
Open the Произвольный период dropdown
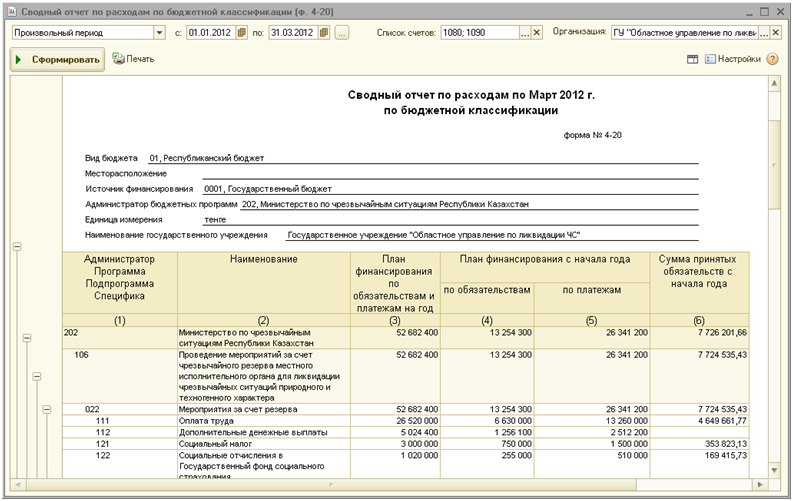tap(159, 33)
